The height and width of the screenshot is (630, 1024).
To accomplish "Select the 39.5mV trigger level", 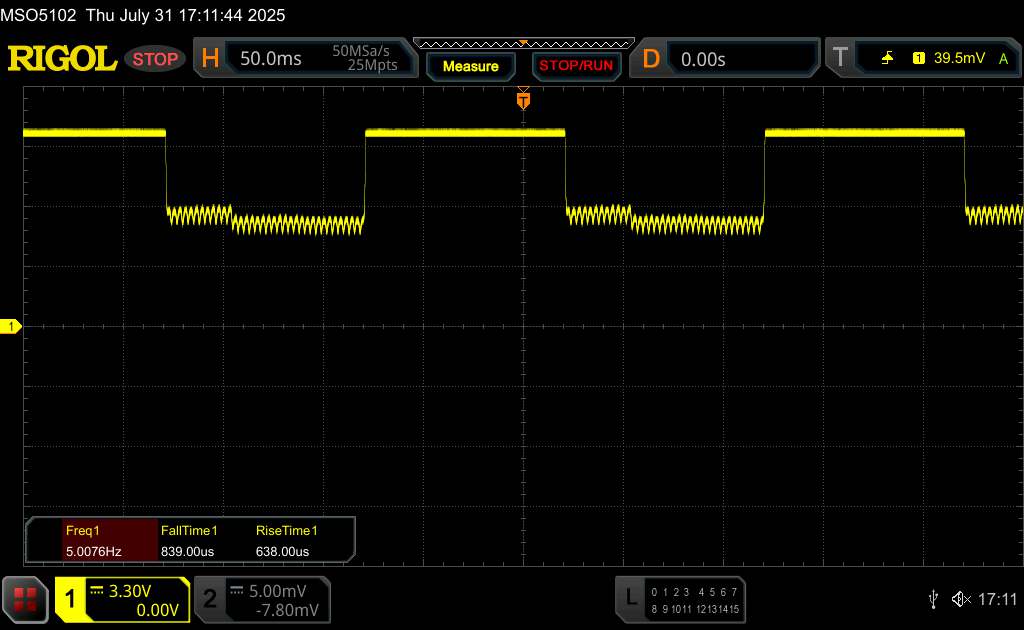I will (x=959, y=58).
